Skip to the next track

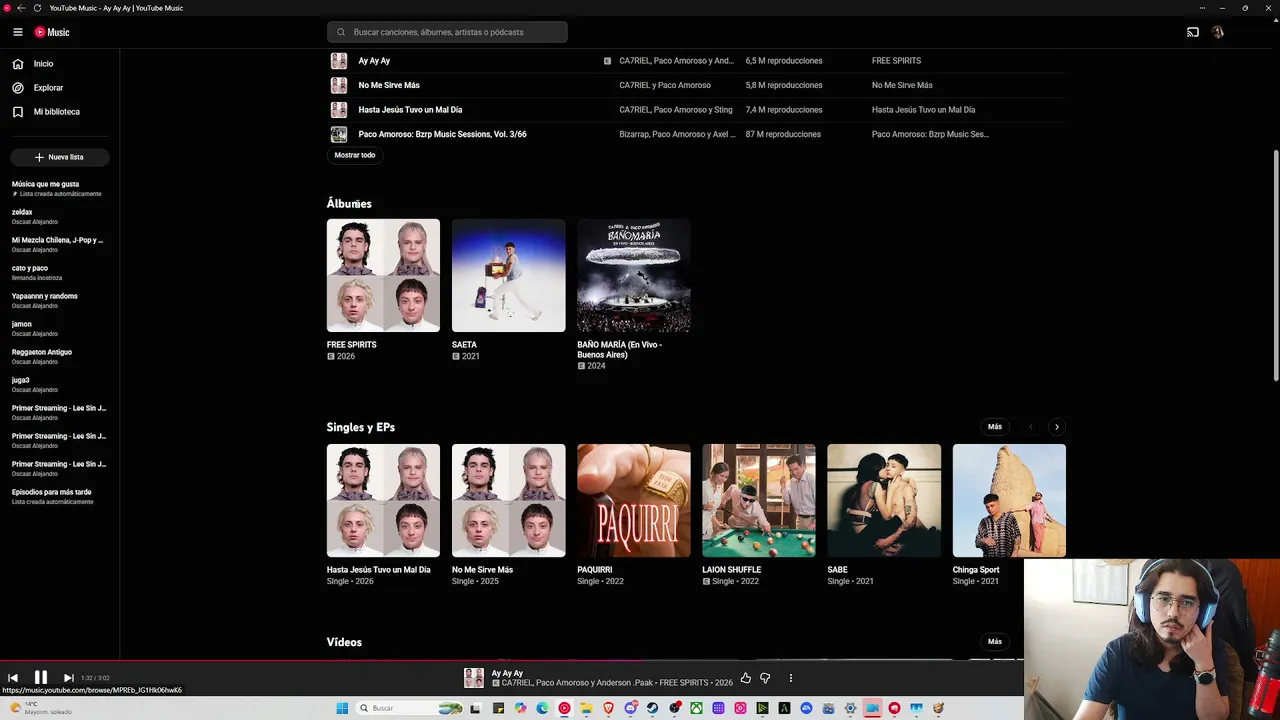point(68,678)
